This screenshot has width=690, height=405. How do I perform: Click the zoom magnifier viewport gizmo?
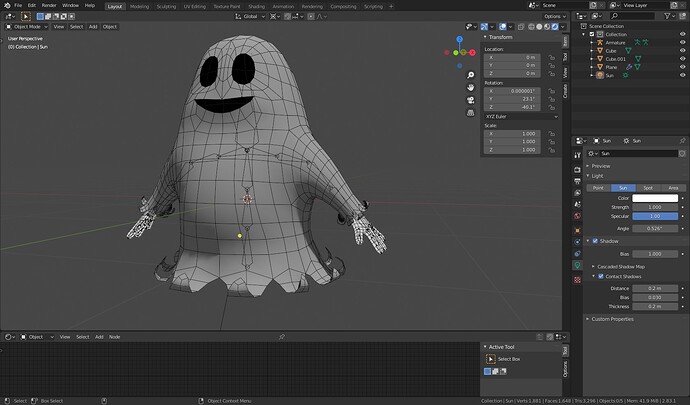(x=470, y=75)
